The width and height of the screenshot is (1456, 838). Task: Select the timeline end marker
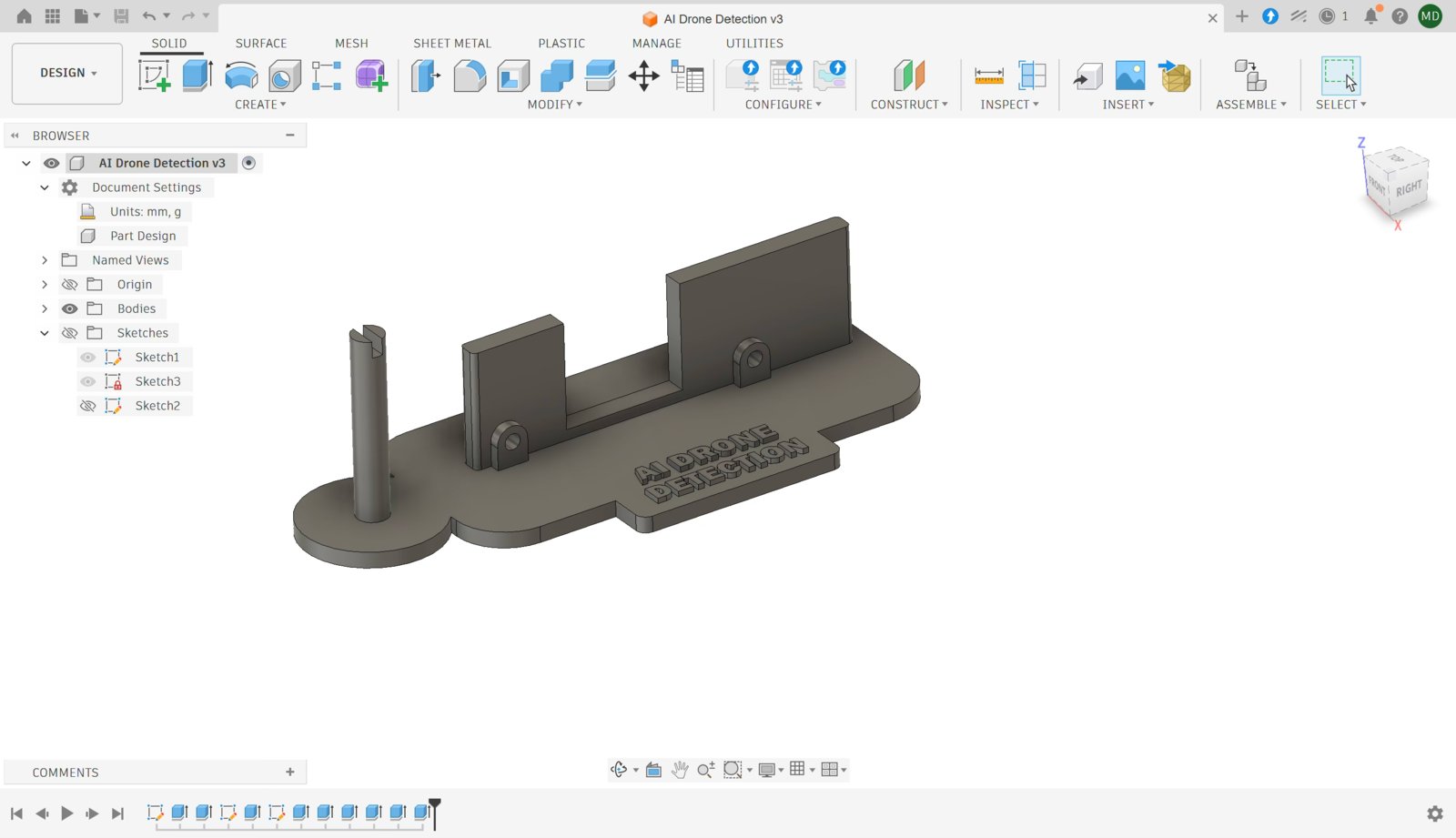click(435, 813)
